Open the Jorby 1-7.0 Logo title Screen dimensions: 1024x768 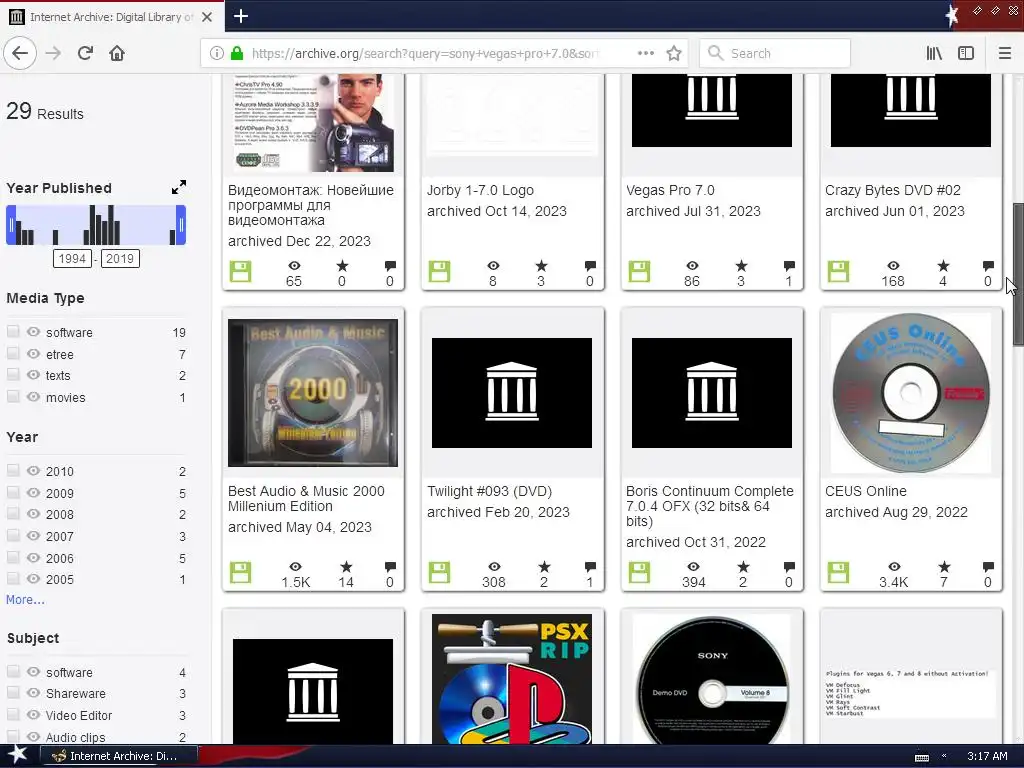click(x=480, y=190)
